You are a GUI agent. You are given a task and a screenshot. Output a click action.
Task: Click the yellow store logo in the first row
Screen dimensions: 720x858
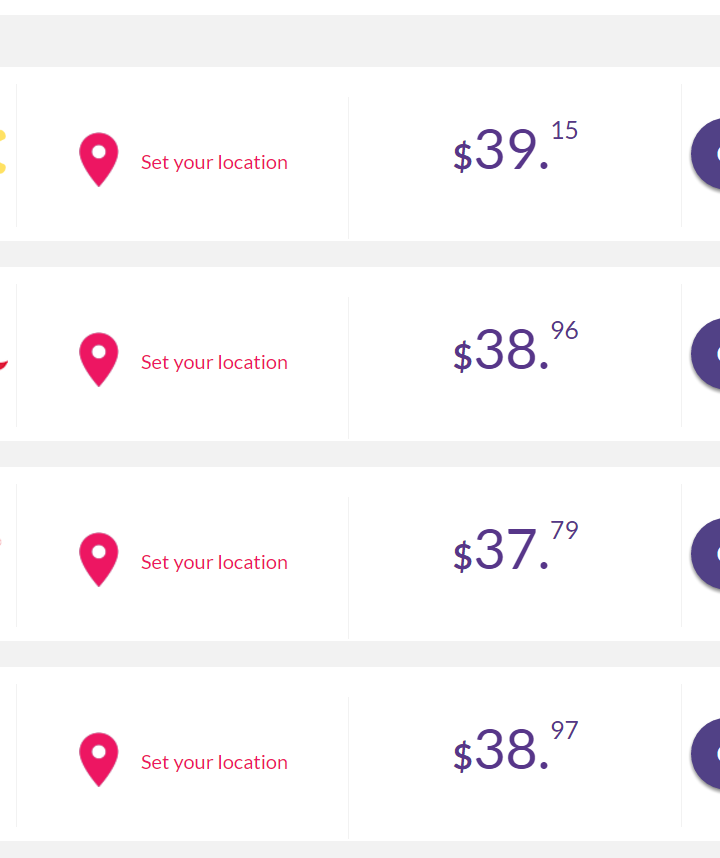click(3, 152)
